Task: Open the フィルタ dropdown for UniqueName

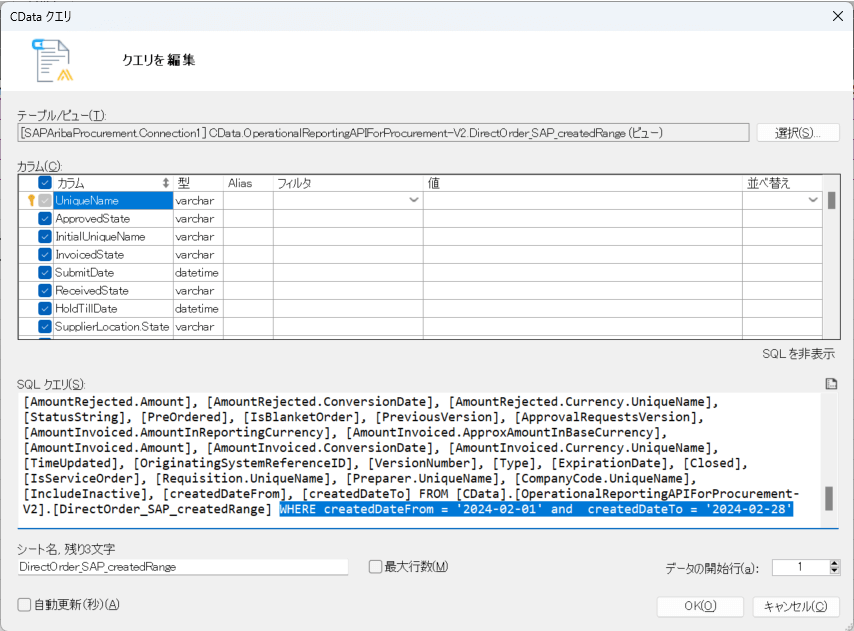Action: coord(414,200)
